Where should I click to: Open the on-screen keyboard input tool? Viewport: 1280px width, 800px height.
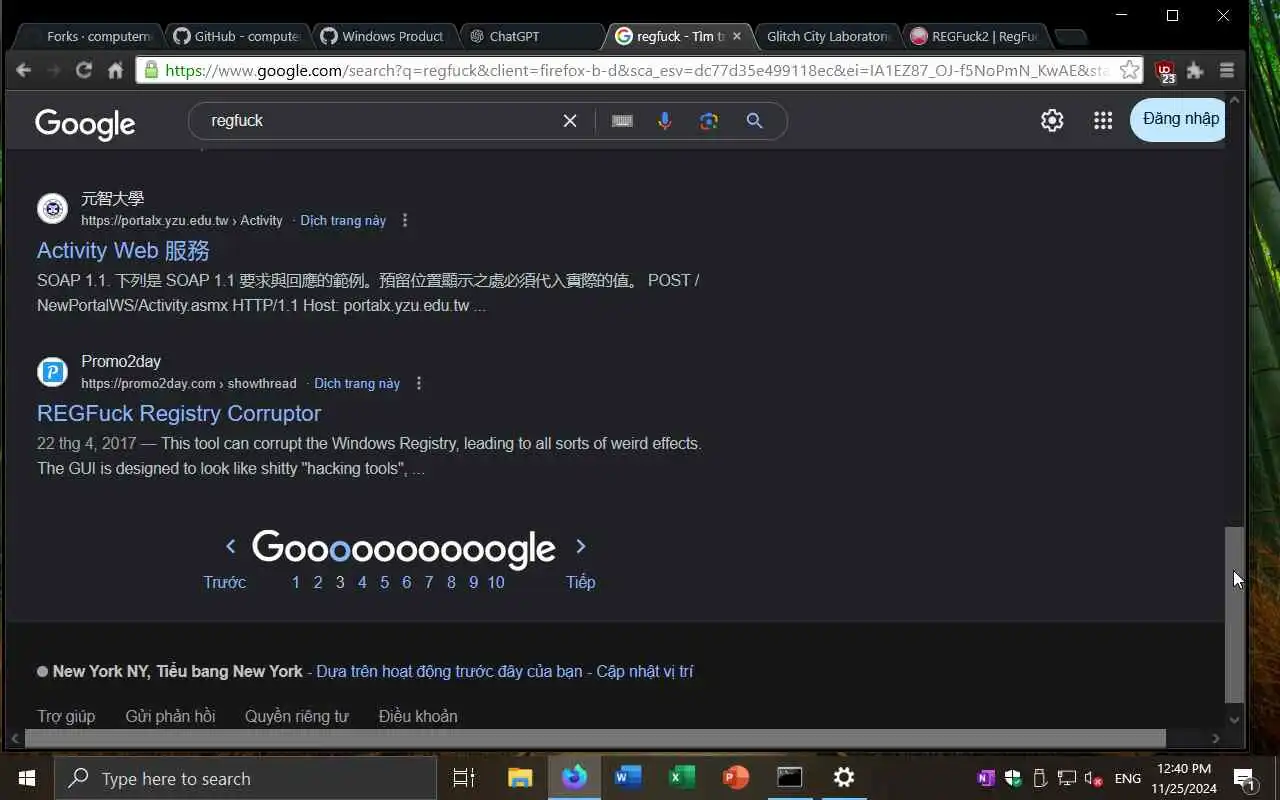(622, 121)
